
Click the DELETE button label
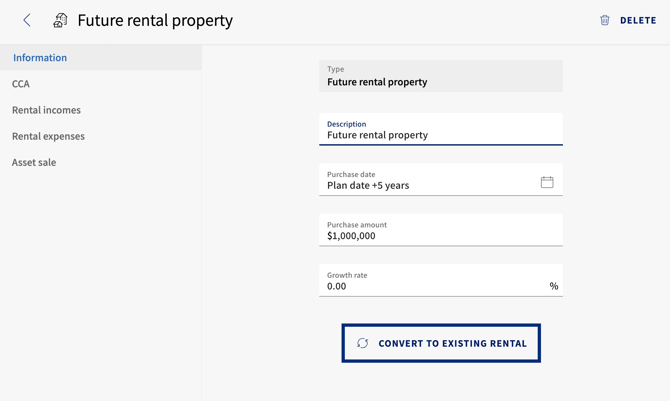(638, 21)
